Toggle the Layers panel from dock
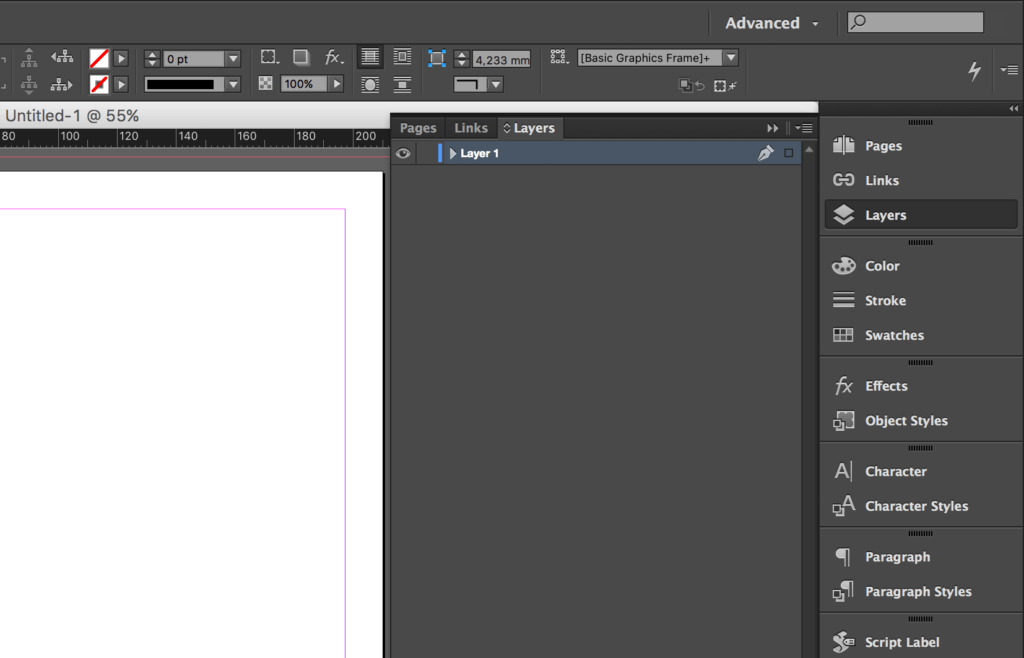Image resolution: width=1024 pixels, height=658 pixels. (921, 215)
